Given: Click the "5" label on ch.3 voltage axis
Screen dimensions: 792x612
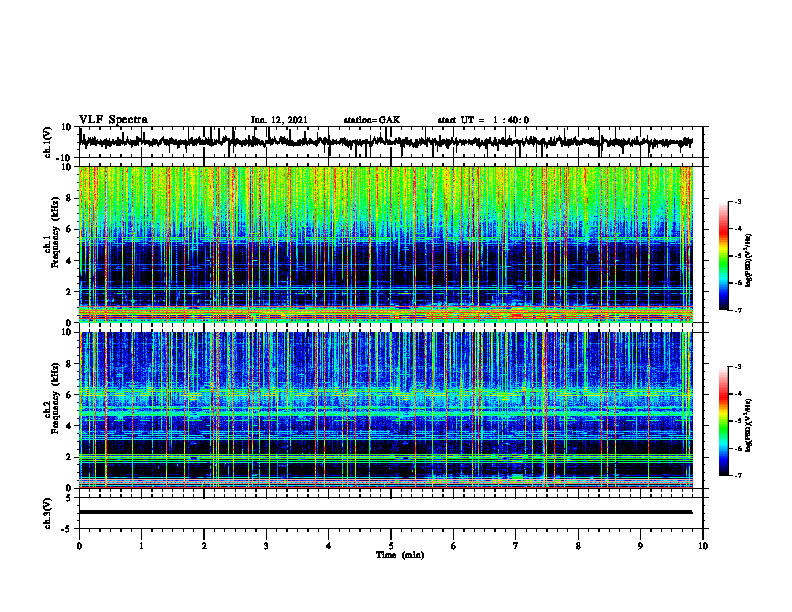Looking at the screenshot, I should pos(69,498).
